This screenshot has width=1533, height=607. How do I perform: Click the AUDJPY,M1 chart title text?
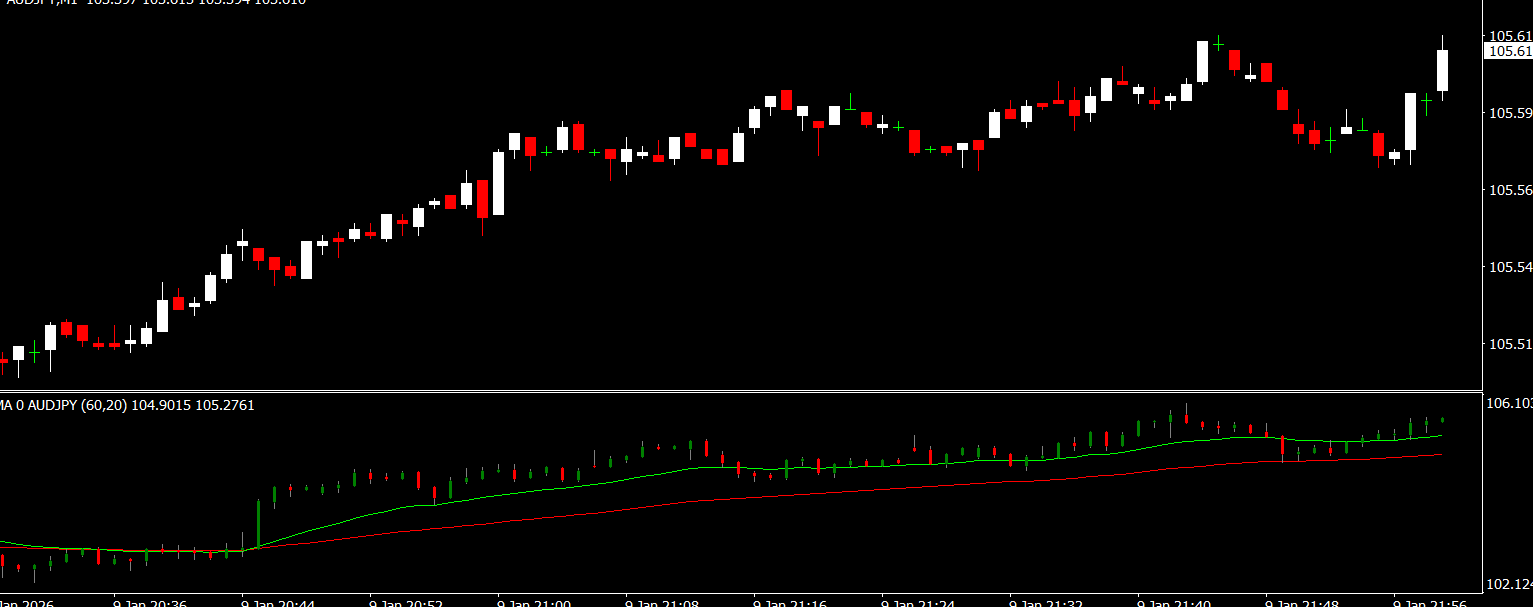click(40, 2)
